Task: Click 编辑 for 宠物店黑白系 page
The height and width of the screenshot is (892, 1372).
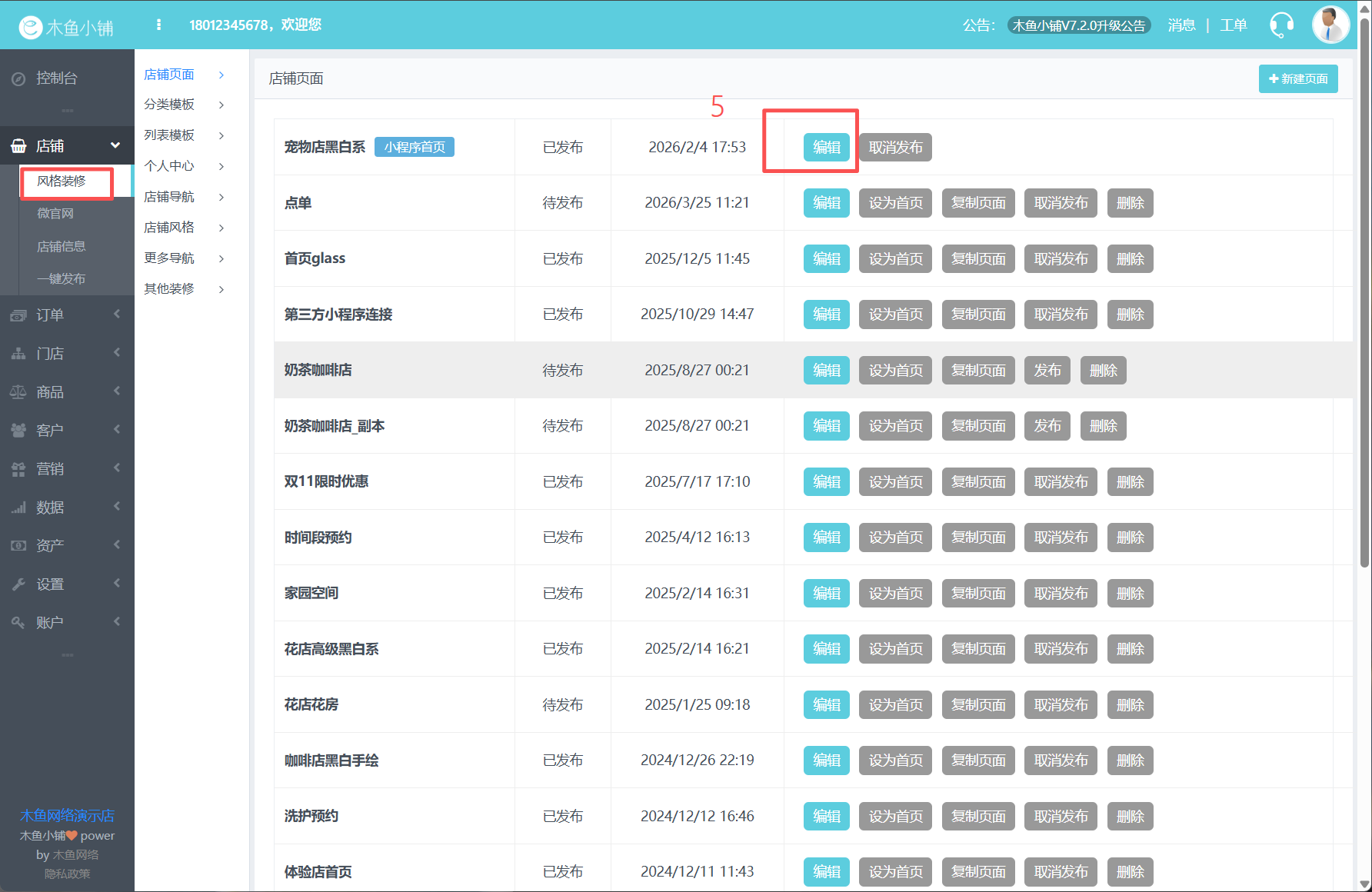Action: pyautogui.click(x=826, y=147)
